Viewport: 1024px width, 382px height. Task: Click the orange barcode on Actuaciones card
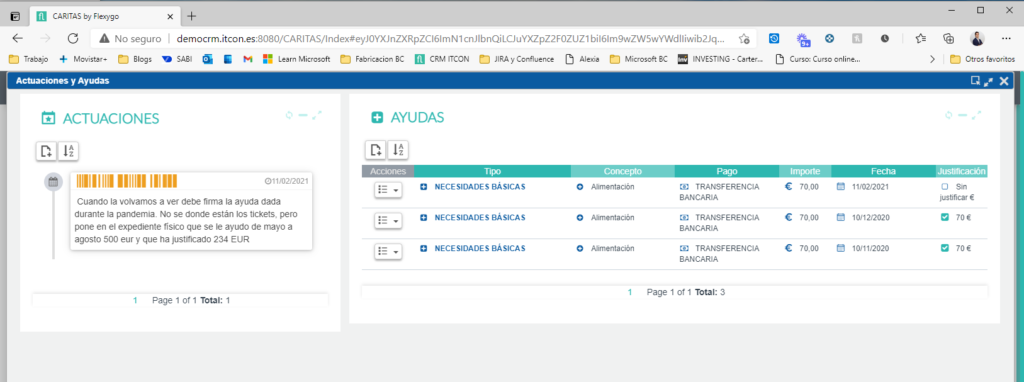click(x=127, y=180)
